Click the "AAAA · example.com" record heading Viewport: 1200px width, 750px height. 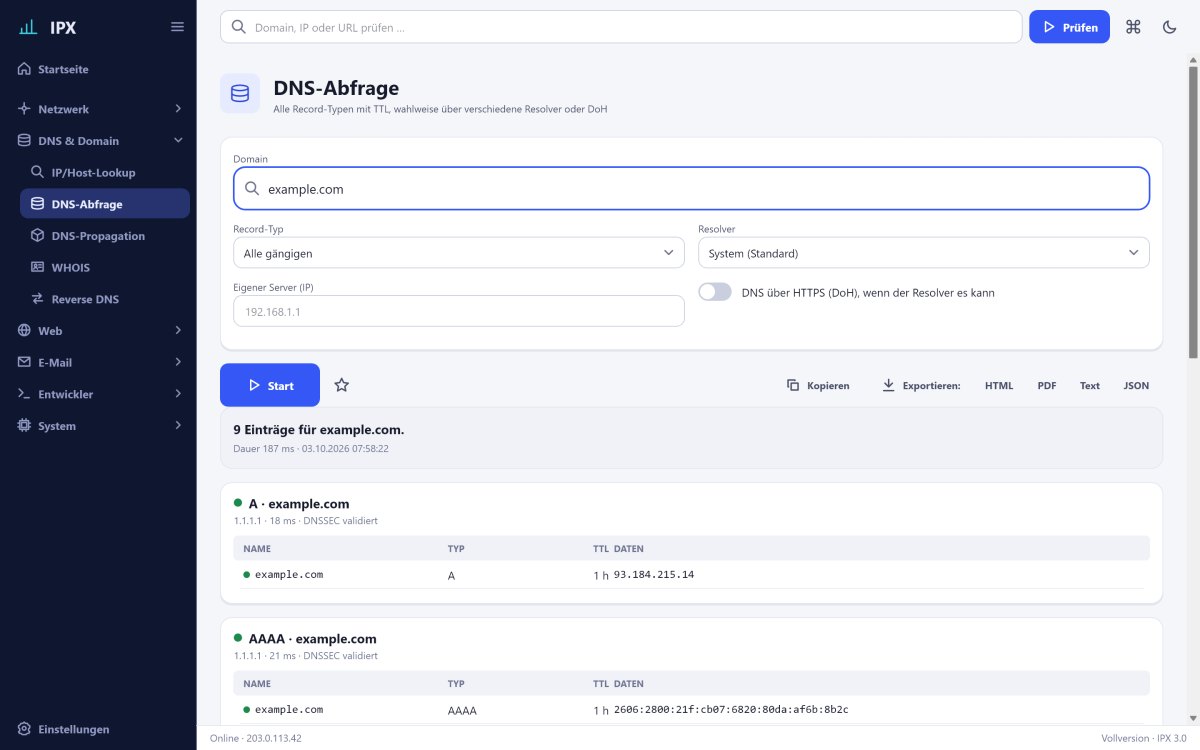coord(312,639)
